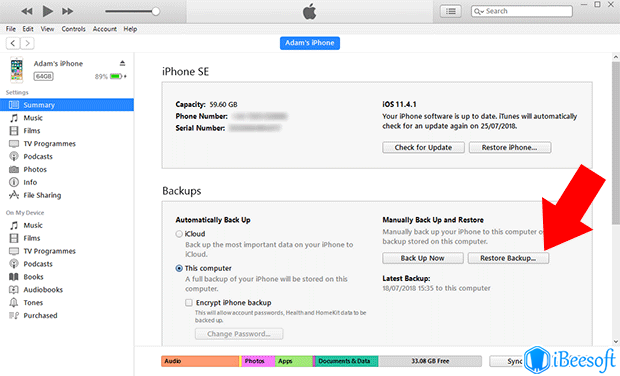Expand search options dropdown magnifier
620x376 pixels.
pyautogui.click(x=479, y=11)
